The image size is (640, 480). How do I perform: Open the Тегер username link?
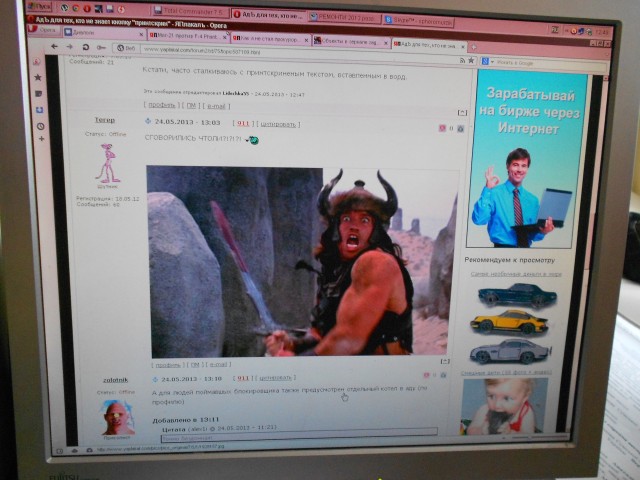click(x=105, y=120)
